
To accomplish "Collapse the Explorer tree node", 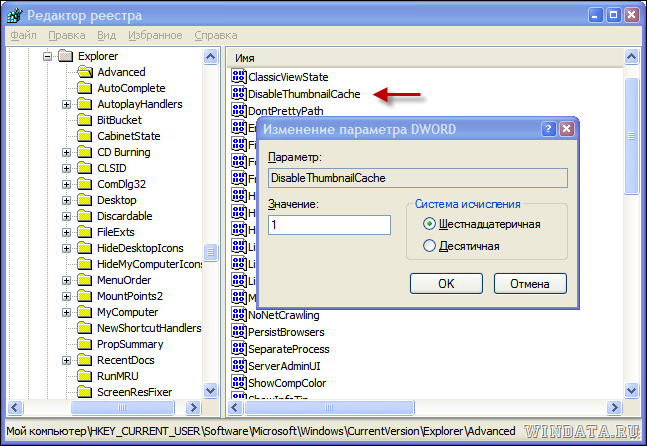I will [x=47, y=56].
